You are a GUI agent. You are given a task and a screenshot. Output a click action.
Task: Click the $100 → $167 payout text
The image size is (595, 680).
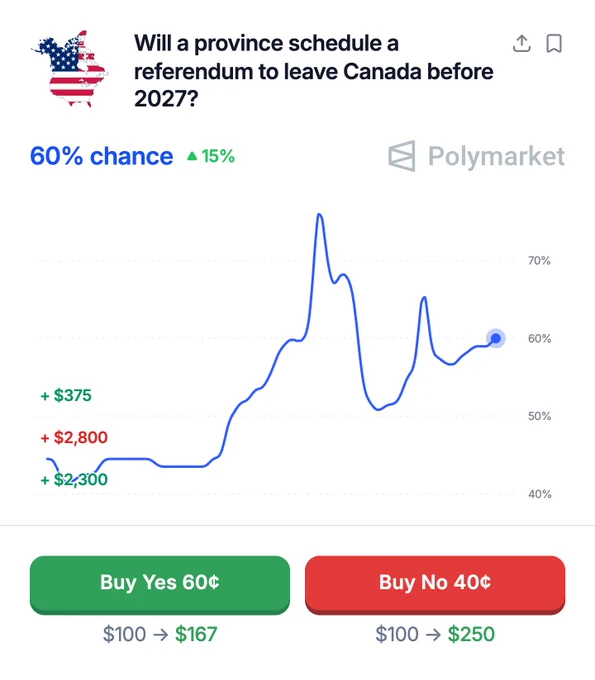tap(160, 634)
